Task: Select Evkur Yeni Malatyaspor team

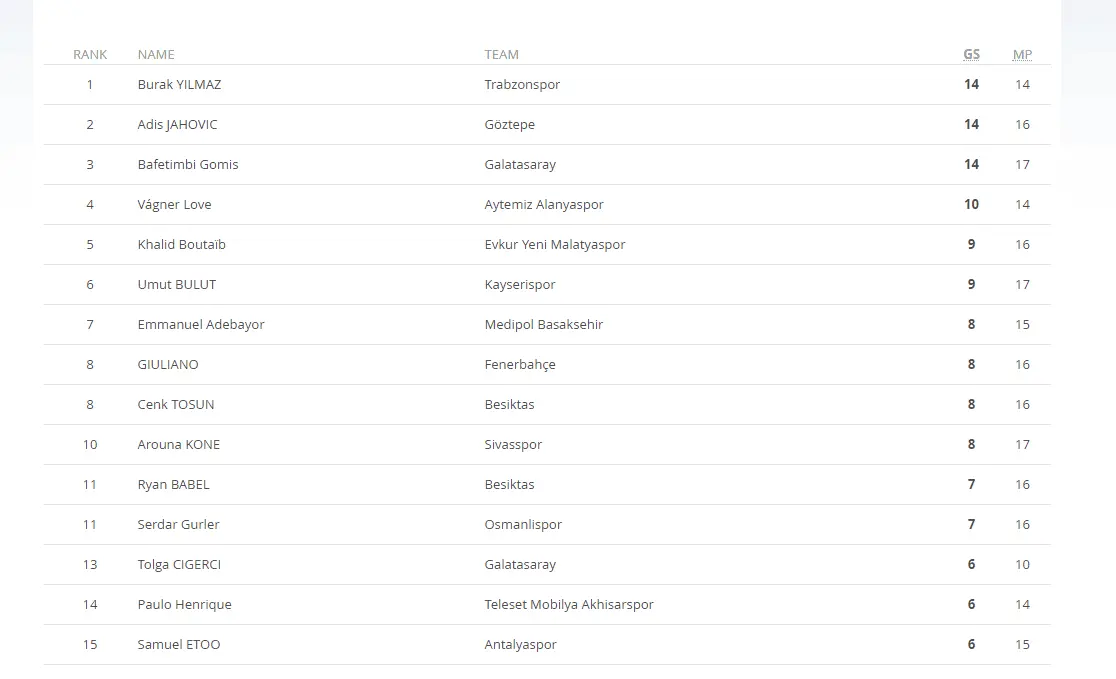Action: pos(555,244)
